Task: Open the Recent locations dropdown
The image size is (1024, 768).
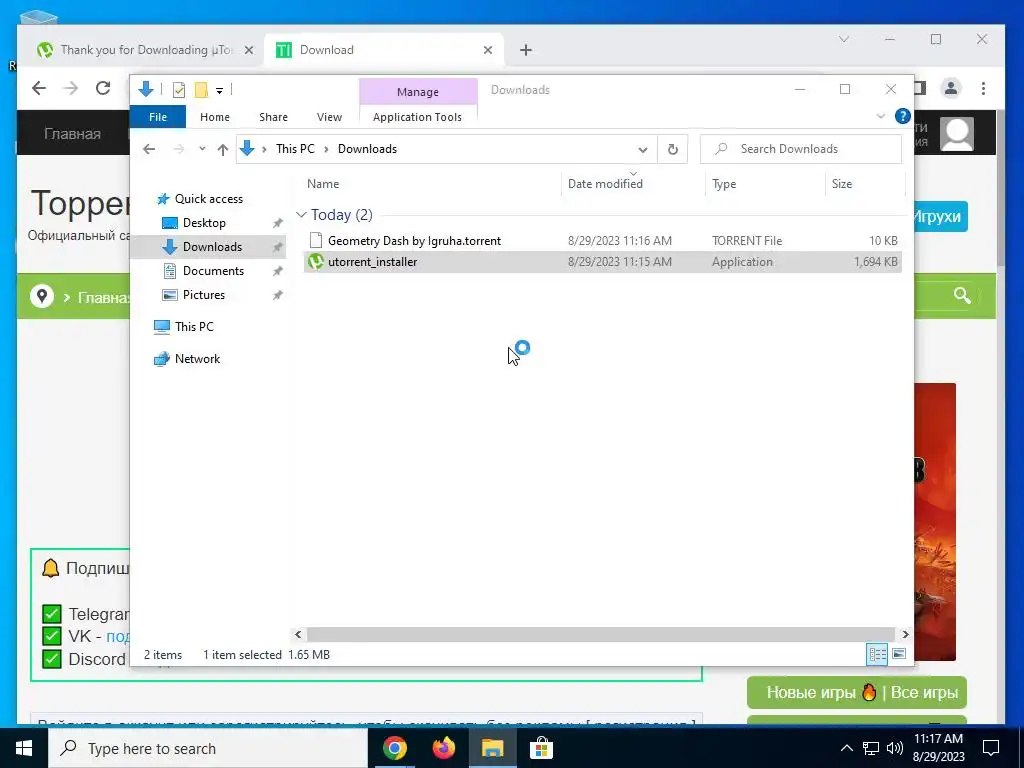Action: coord(202,150)
